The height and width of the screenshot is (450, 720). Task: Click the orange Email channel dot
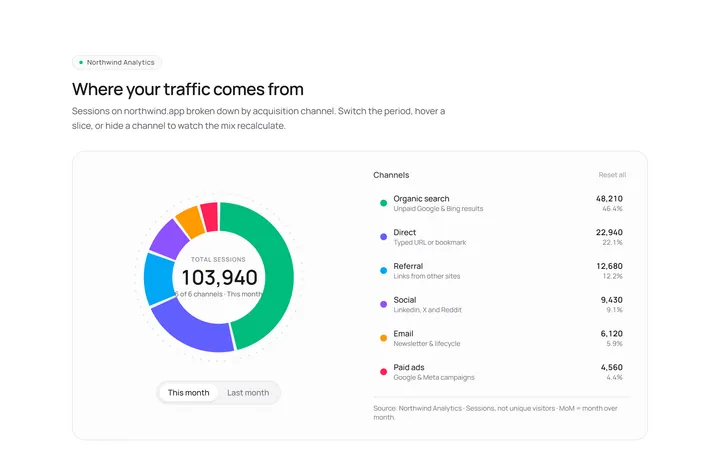coord(383,338)
